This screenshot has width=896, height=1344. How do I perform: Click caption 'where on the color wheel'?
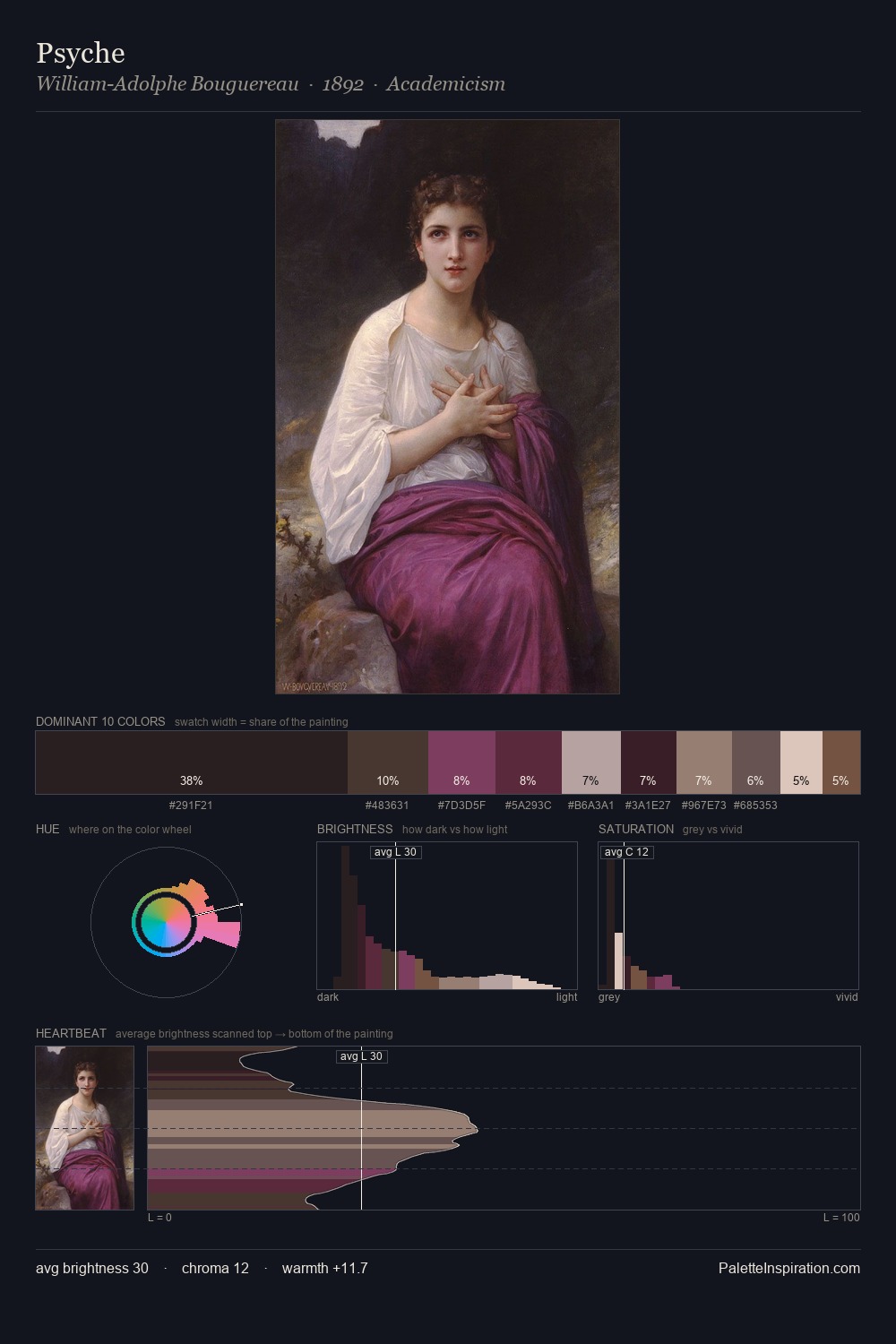click(130, 830)
